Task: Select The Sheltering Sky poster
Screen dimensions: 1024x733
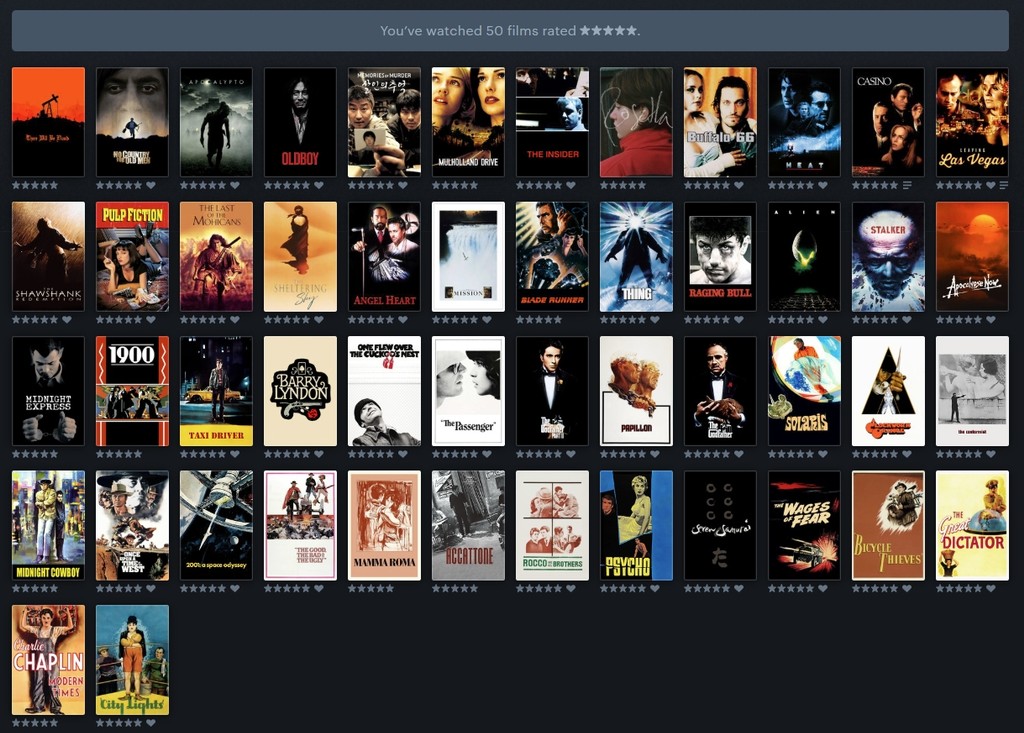Action: [x=300, y=257]
